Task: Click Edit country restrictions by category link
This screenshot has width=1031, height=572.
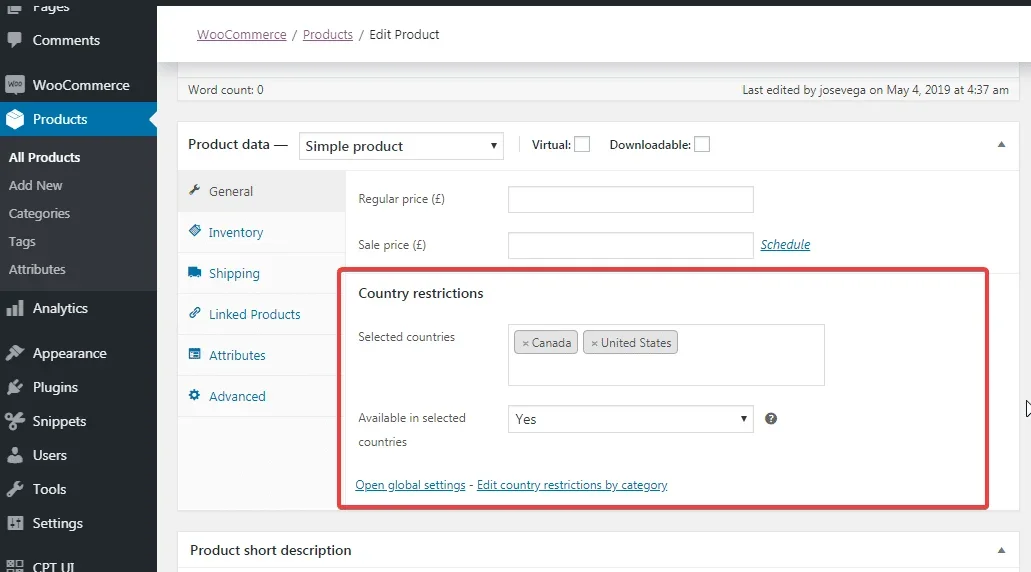Action: (572, 485)
